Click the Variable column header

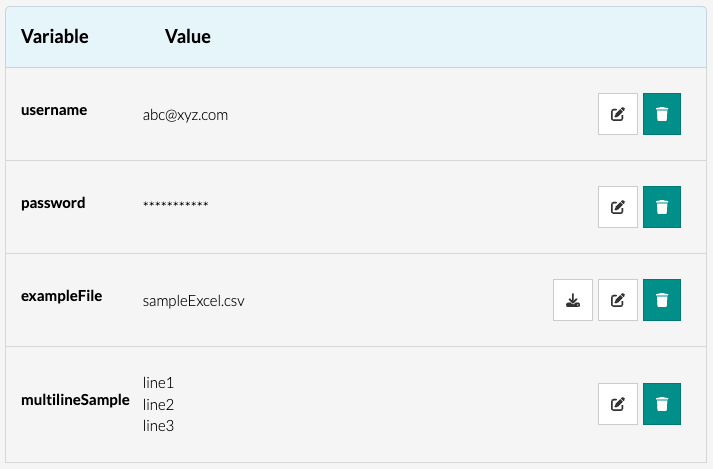click(55, 37)
